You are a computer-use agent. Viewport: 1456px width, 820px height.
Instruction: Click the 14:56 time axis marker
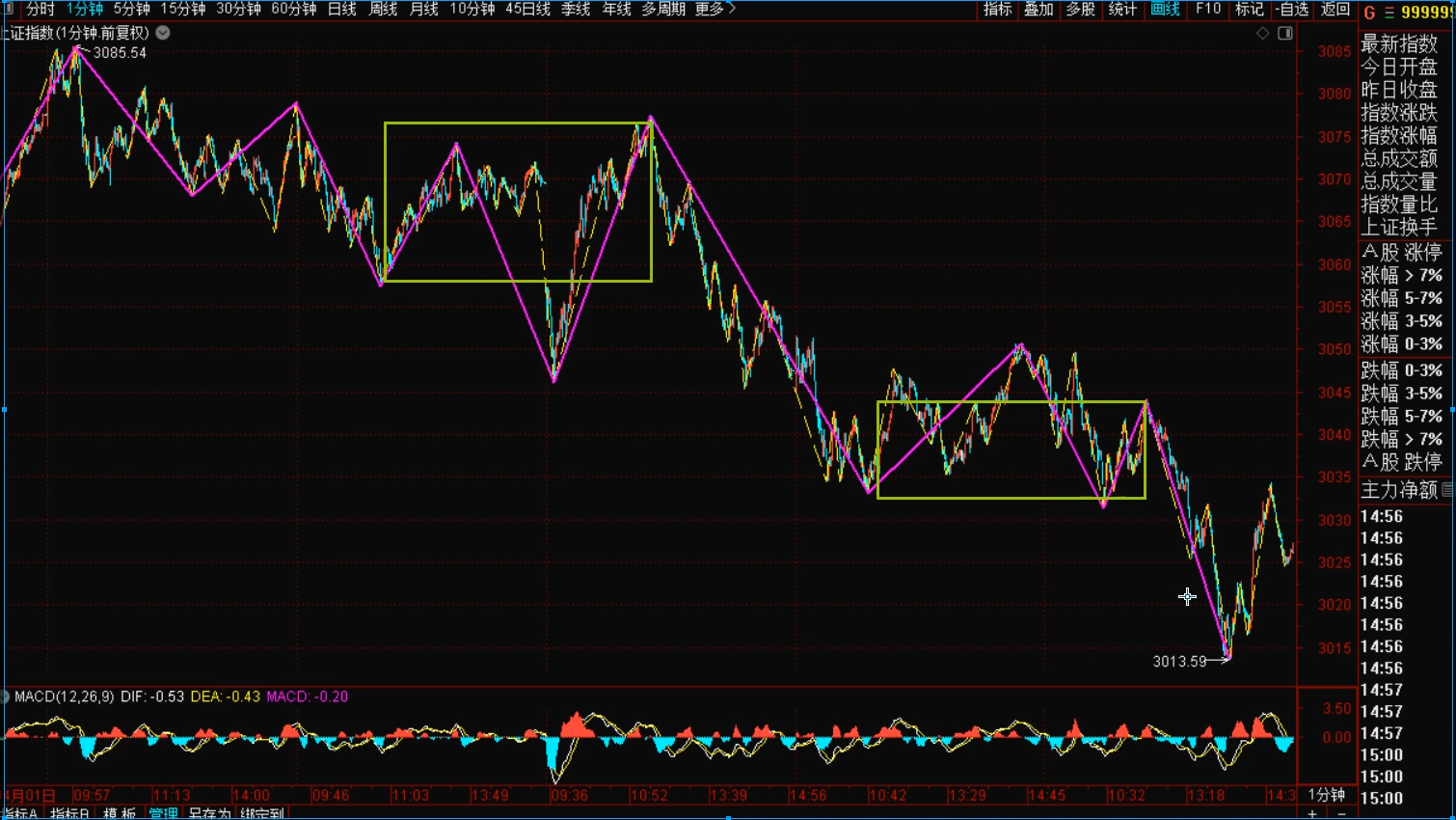click(807, 796)
